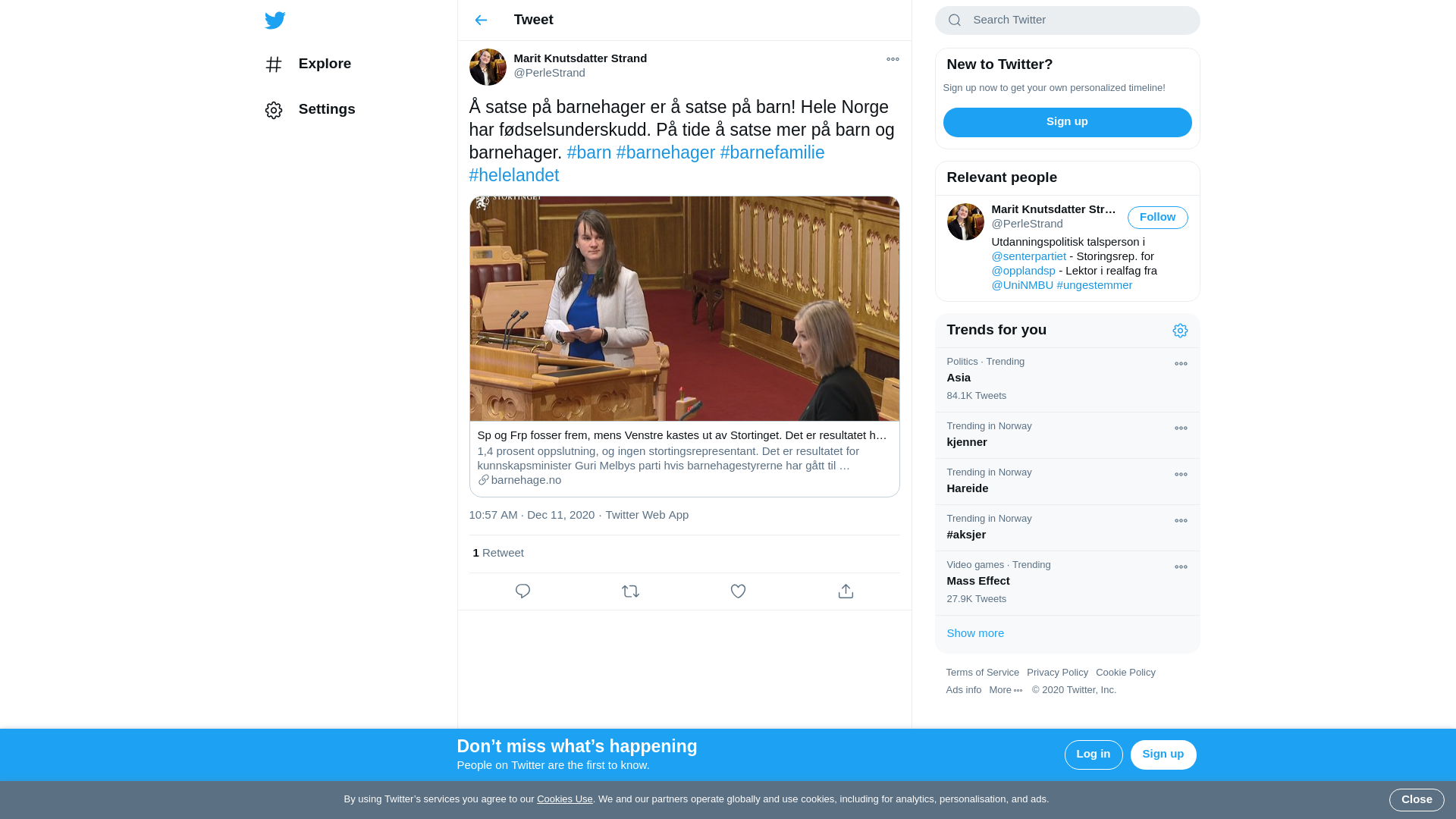
Task: Open More footer links menu
Action: point(1006,690)
